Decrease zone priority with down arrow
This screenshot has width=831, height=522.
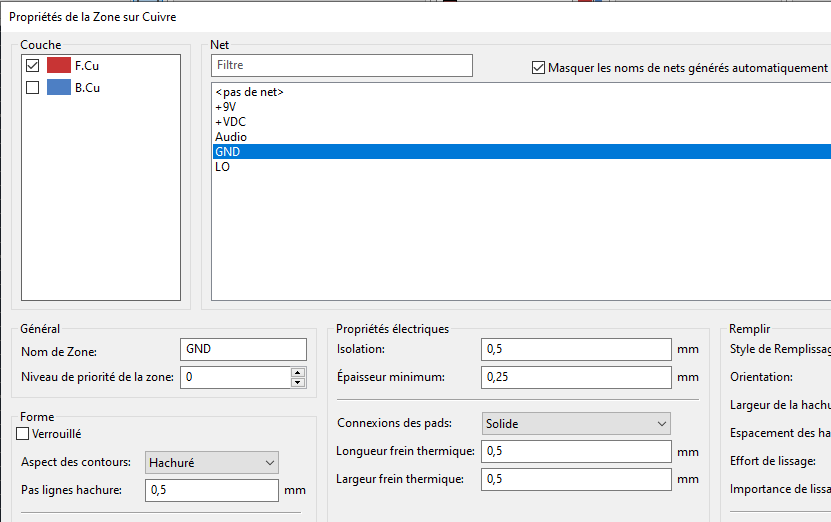[x=297, y=382]
